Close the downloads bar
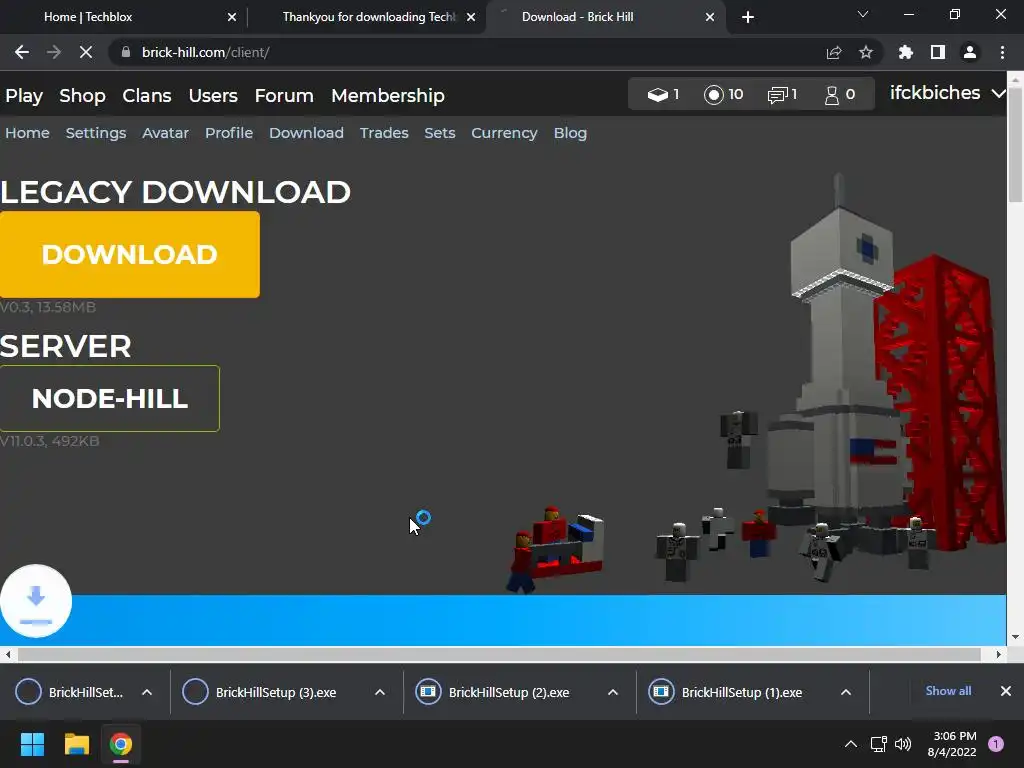Viewport: 1024px width, 768px height. click(1006, 691)
